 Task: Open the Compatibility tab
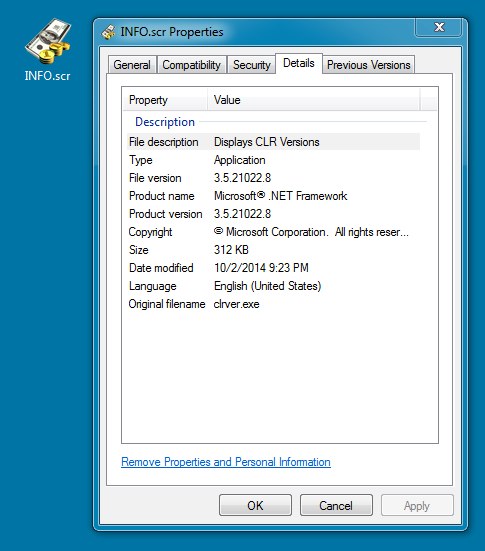pyautogui.click(x=192, y=65)
